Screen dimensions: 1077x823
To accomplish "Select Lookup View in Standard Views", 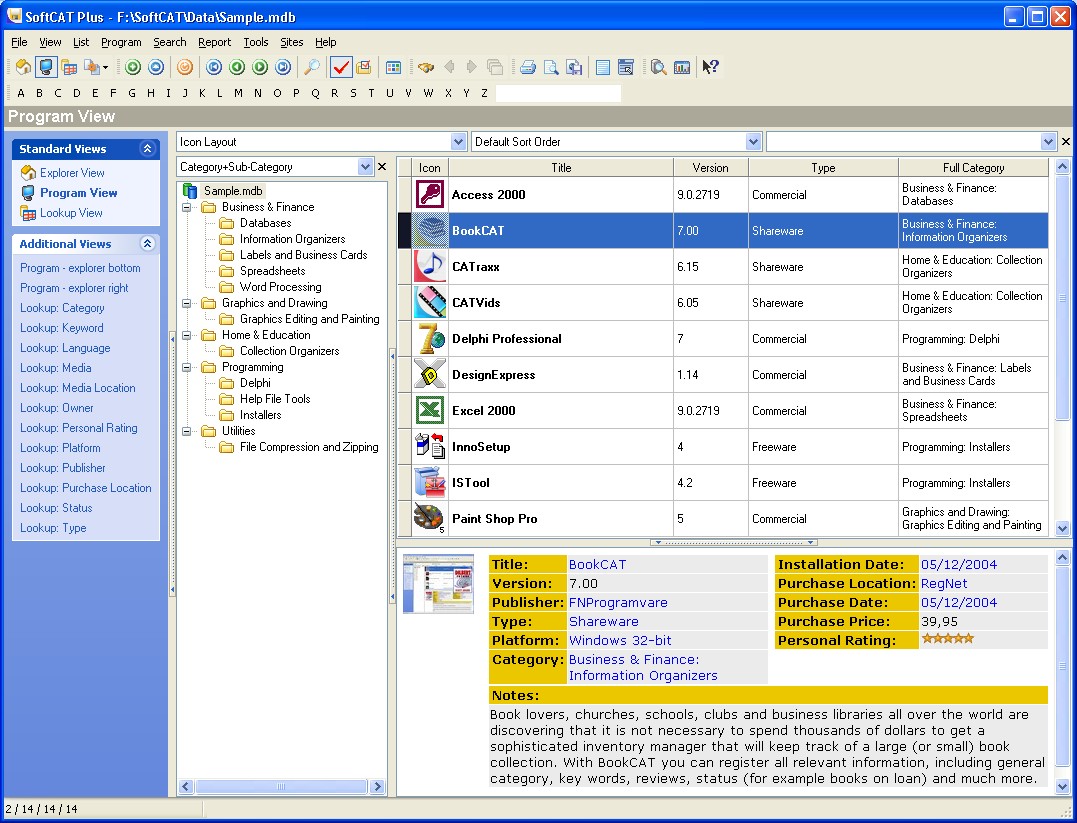I will 71,213.
